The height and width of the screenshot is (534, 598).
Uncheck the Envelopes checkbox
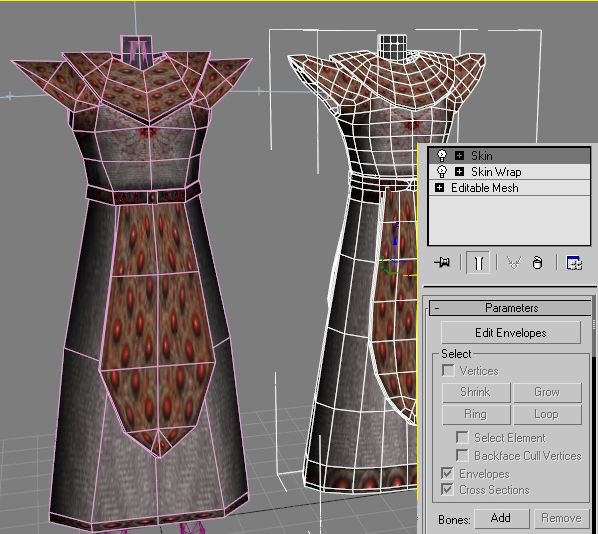click(447, 473)
